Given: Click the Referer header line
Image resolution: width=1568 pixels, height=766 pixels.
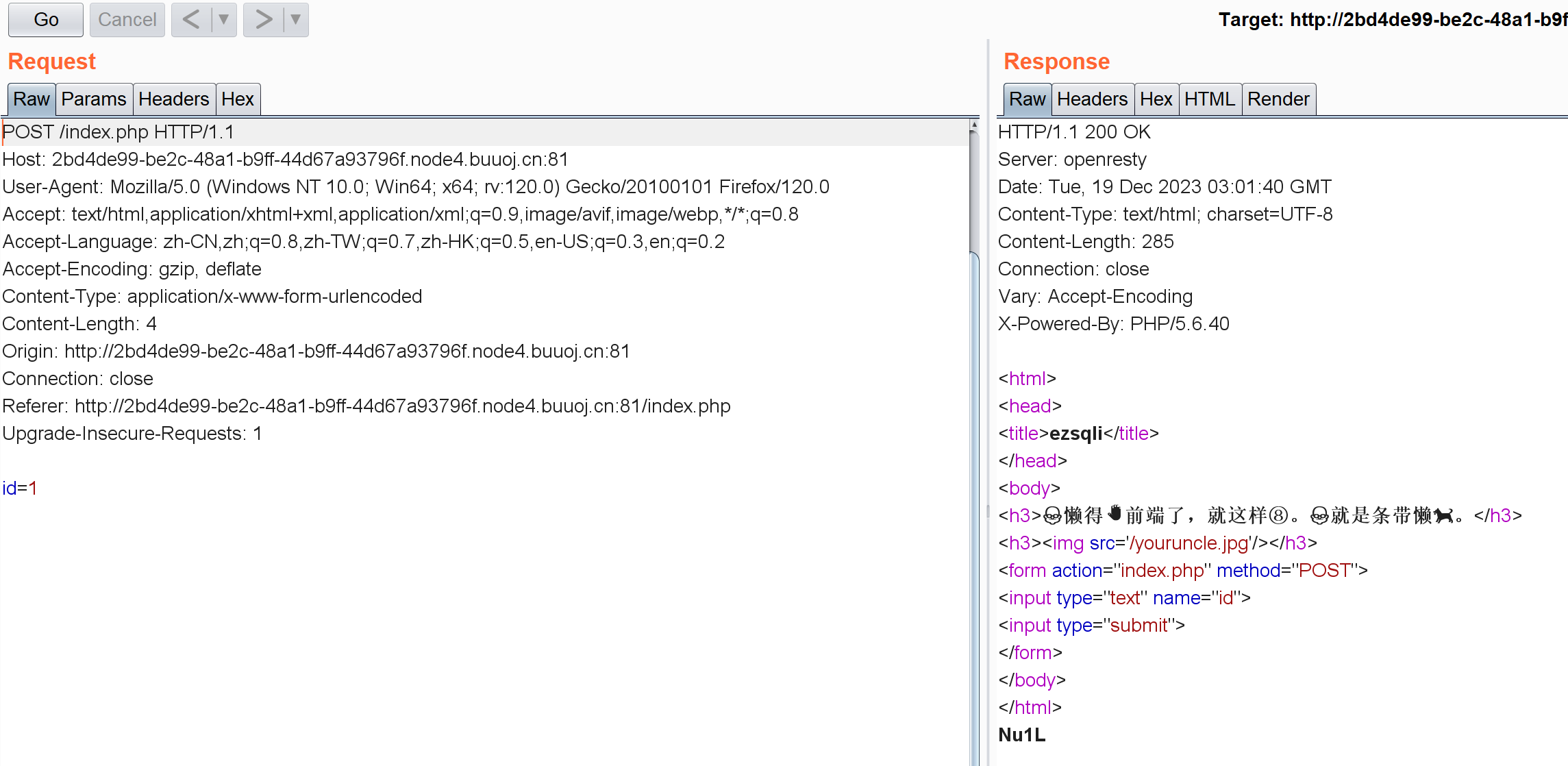Looking at the screenshot, I should coord(366,406).
